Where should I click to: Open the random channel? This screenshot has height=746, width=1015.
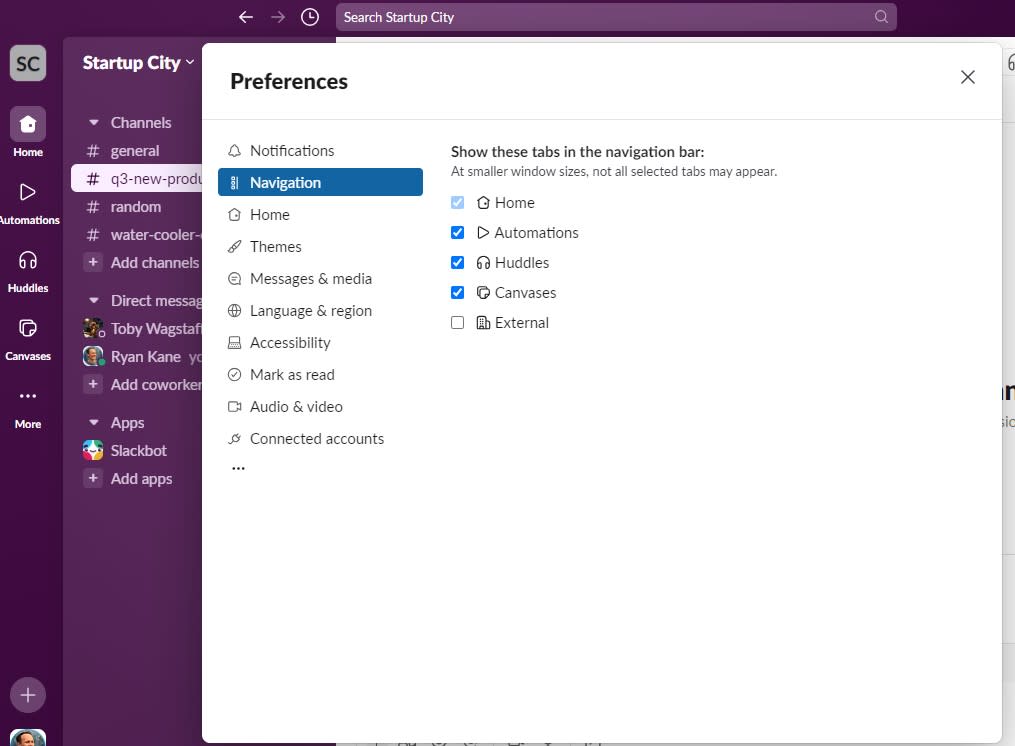[x=137, y=207]
